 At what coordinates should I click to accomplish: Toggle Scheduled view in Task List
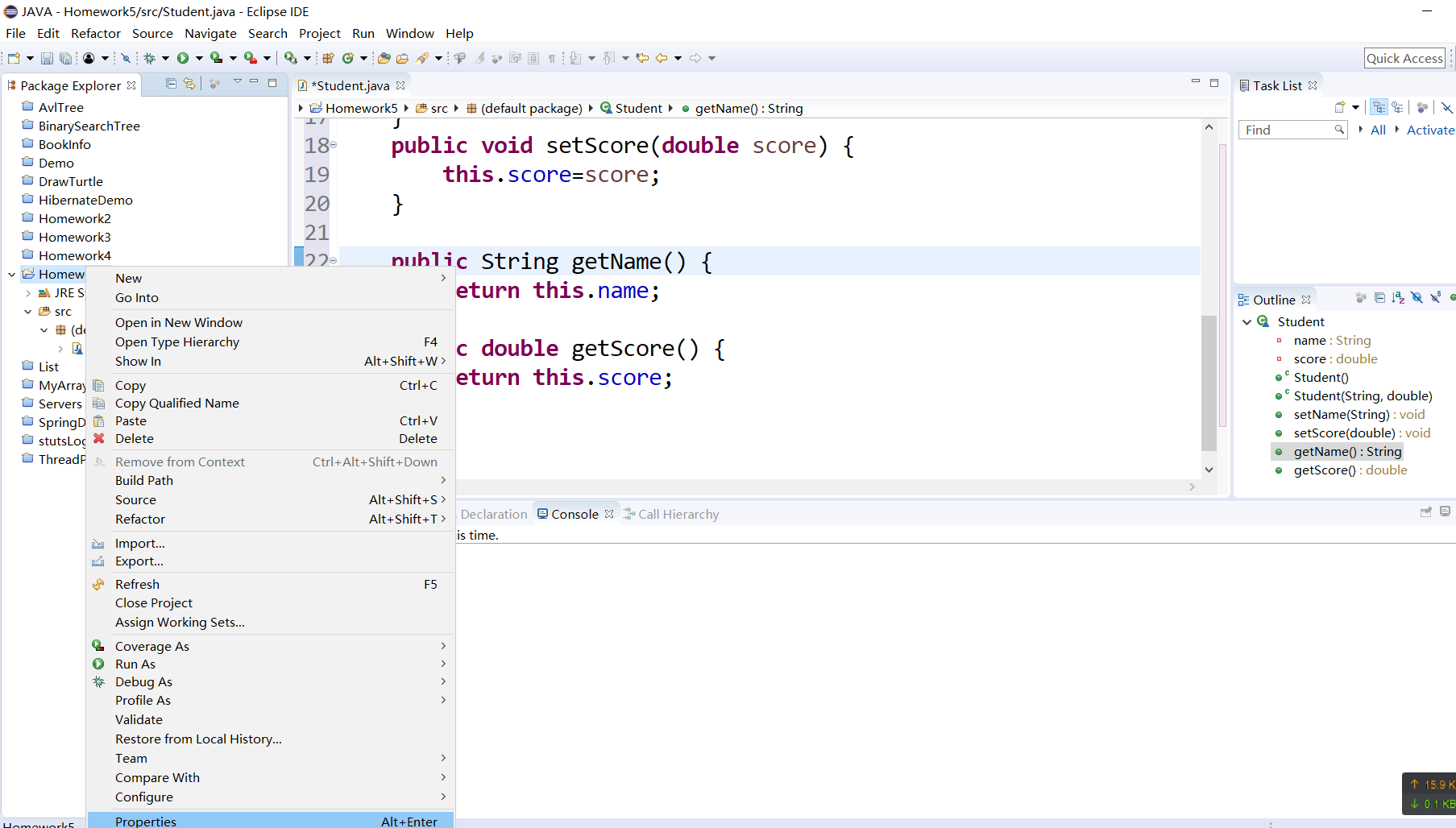1398,107
